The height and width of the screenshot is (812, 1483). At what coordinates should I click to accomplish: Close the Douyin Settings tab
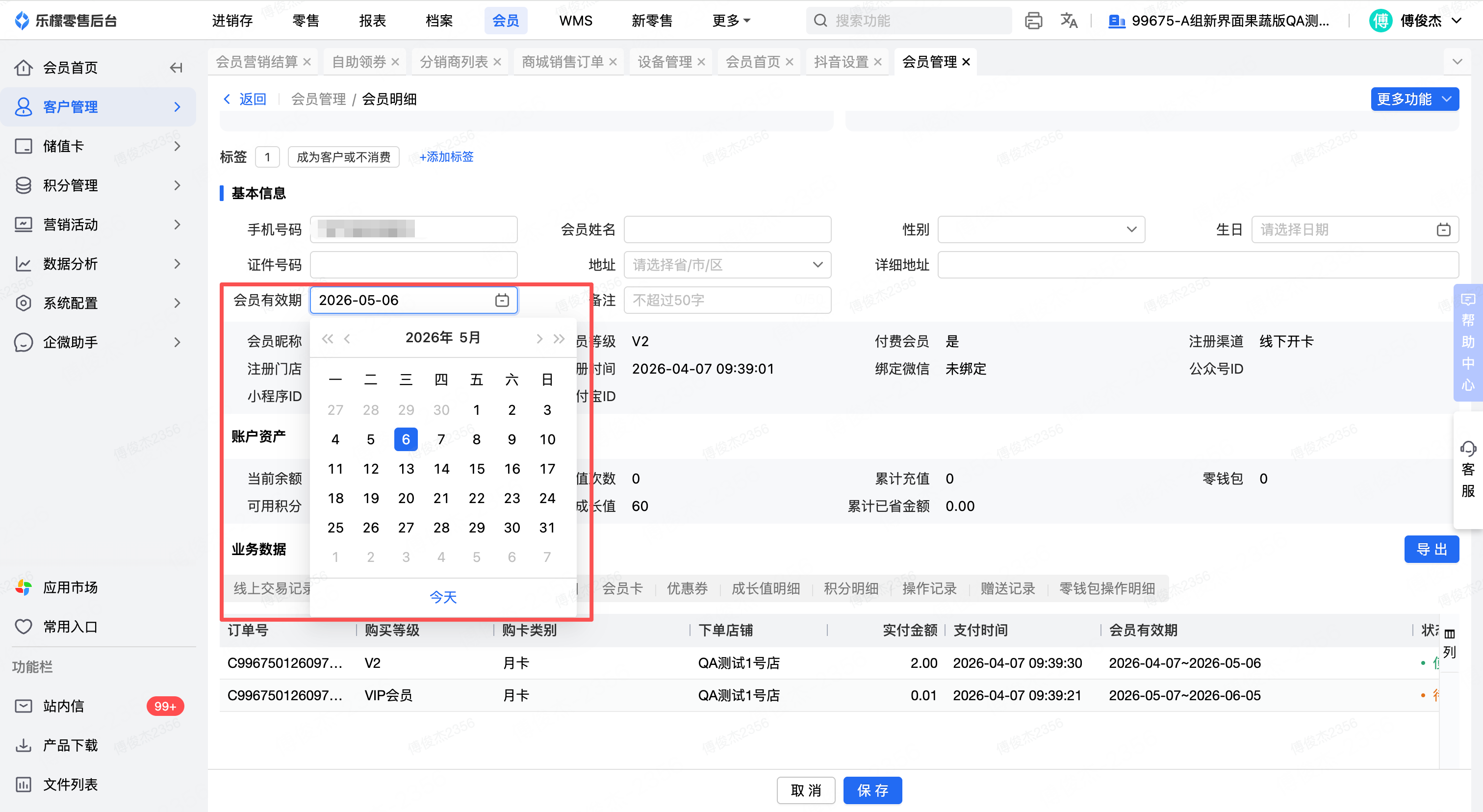coord(877,62)
